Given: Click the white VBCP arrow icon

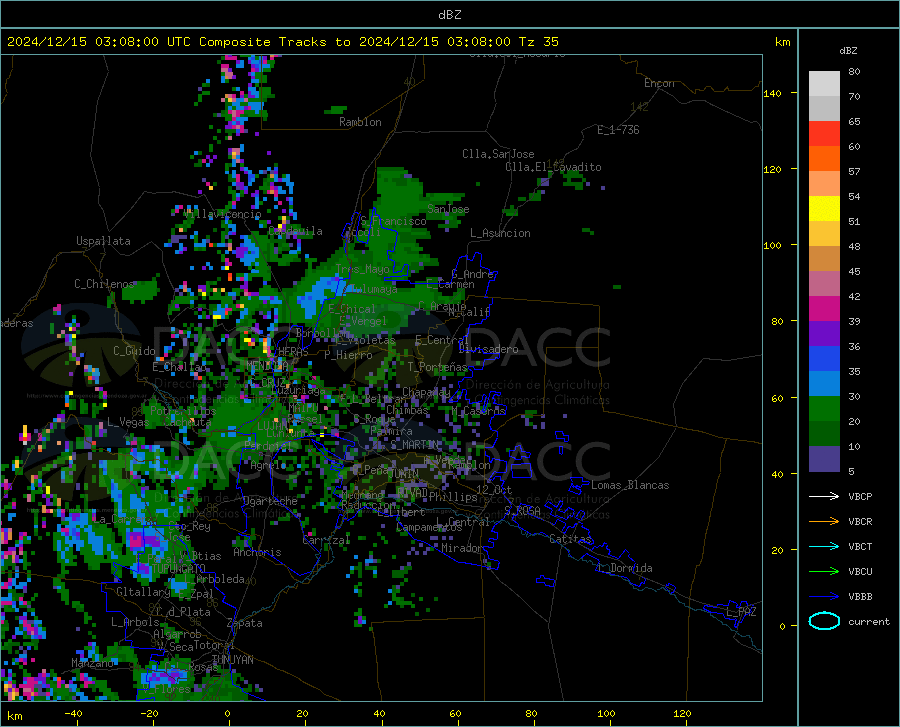Looking at the screenshot, I should tap(824, 496).
